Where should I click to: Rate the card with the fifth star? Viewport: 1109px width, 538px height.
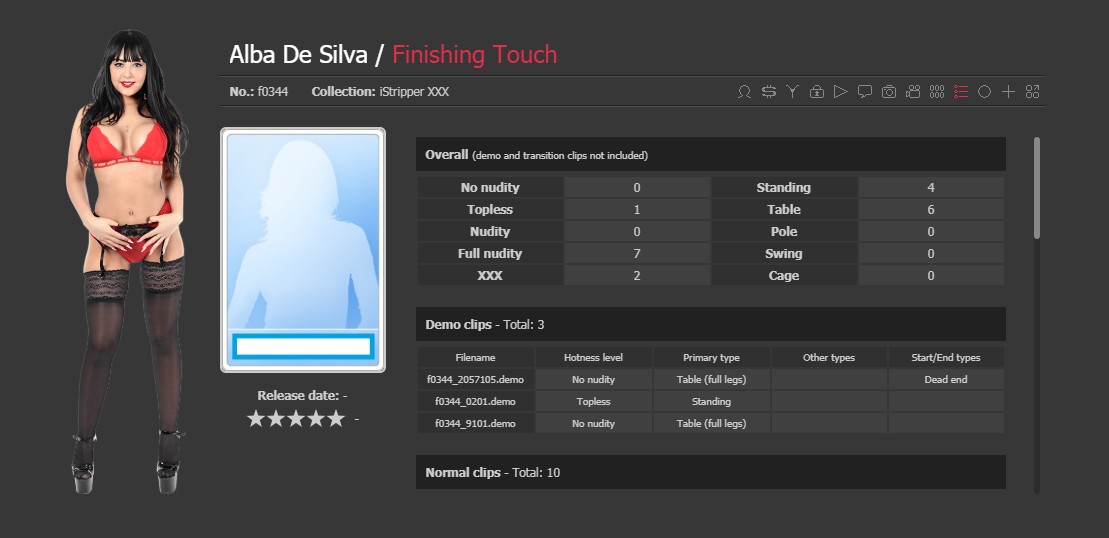point(337,419)
